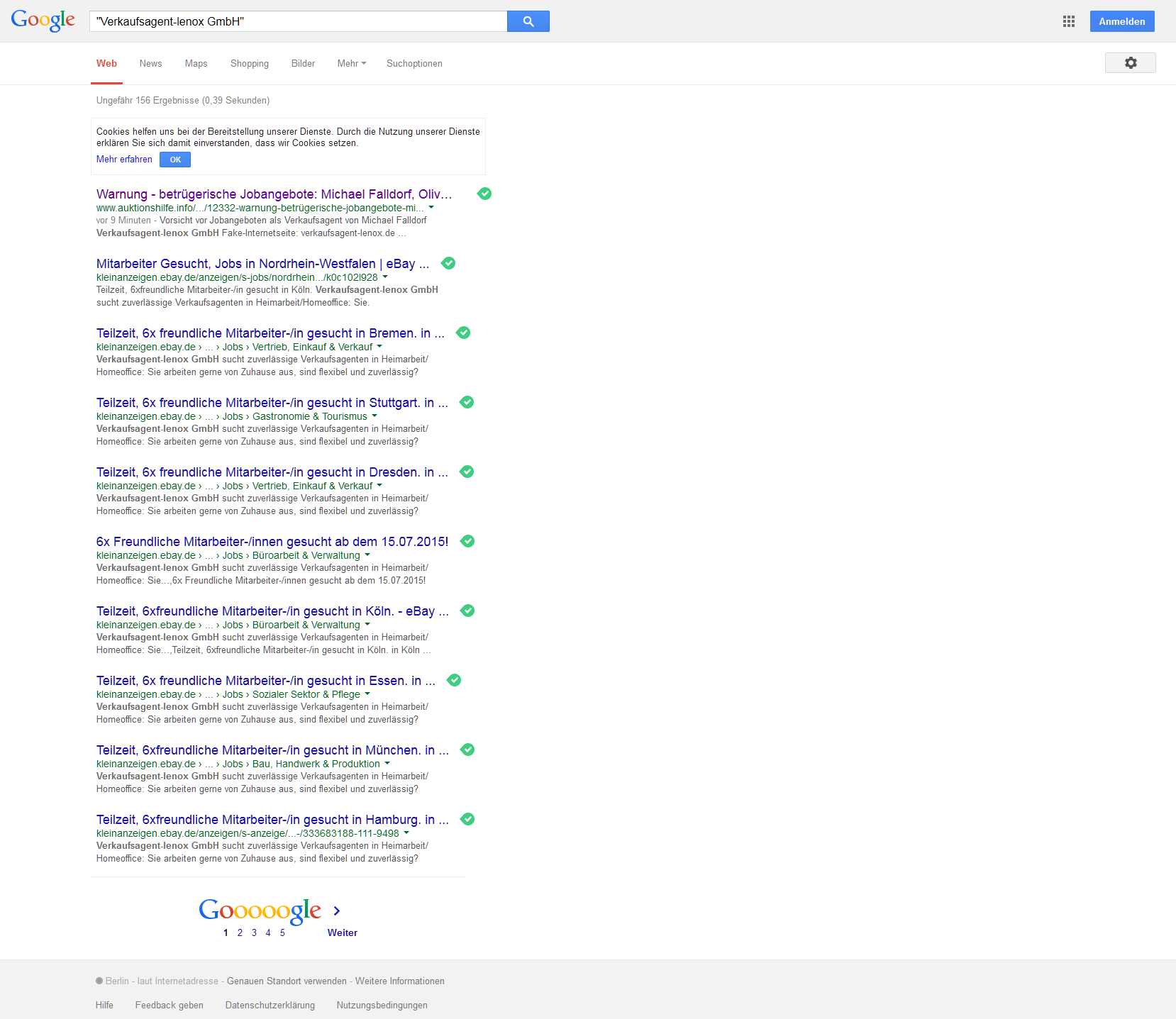Open the Datenschutzerklärung footer link
1176x1019 pixels.
click(x=270, y=1005)
